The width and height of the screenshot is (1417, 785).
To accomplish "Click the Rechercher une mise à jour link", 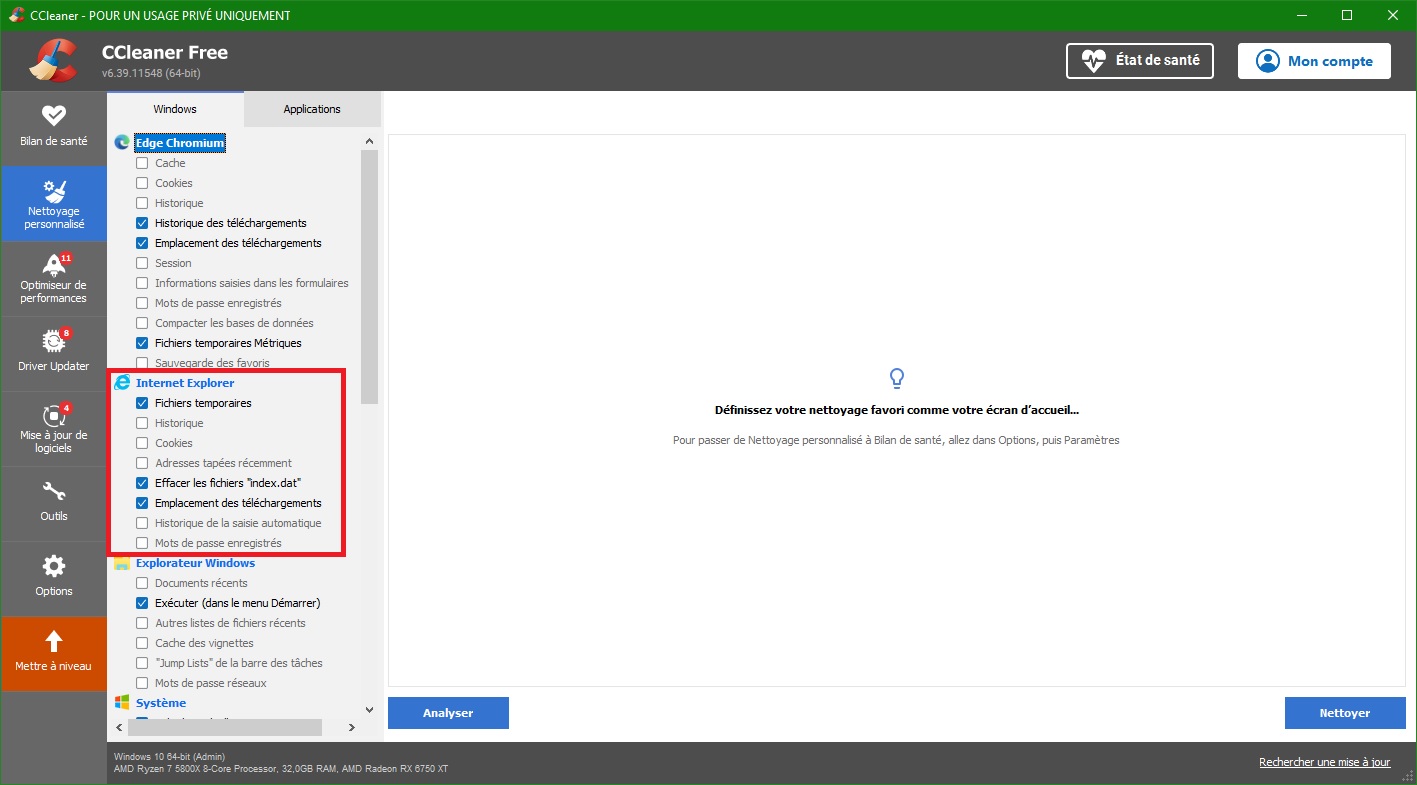I will click(1324, 762).
